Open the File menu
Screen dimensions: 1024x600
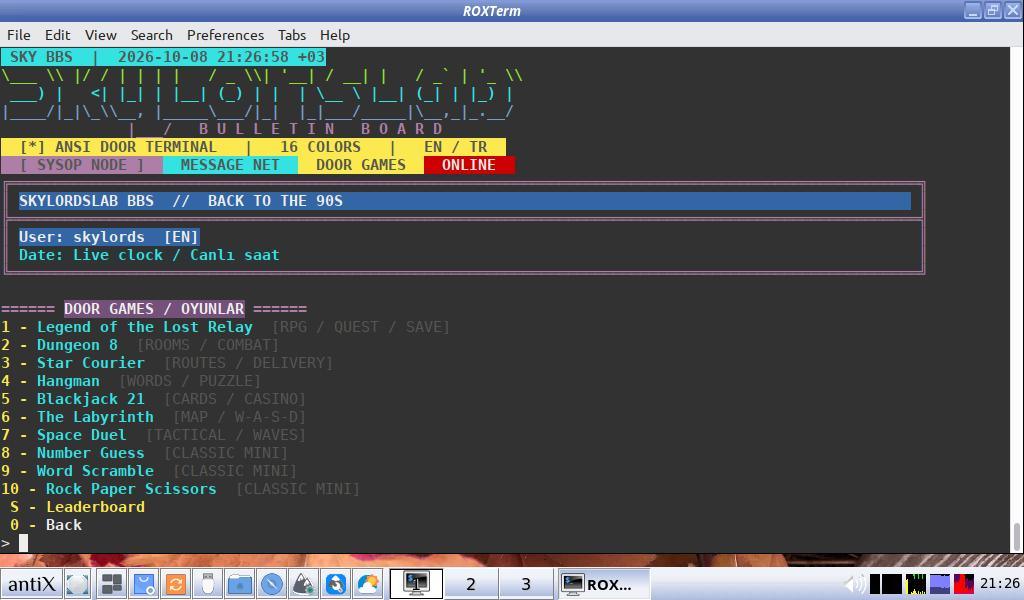18,35
